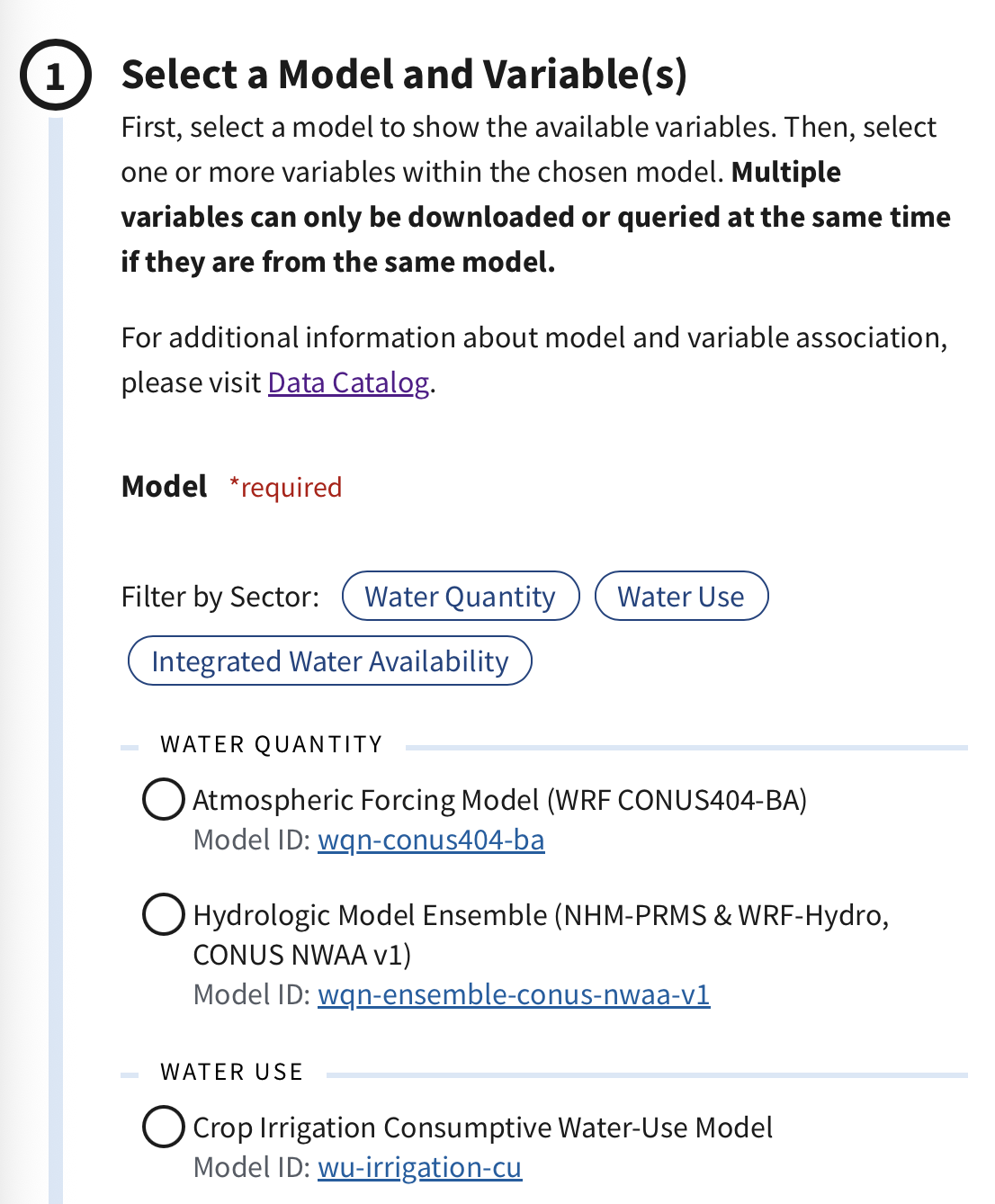Click the dash marker before WATER QUANTITY
This screenshot has width=995, height=1204.
130,744
